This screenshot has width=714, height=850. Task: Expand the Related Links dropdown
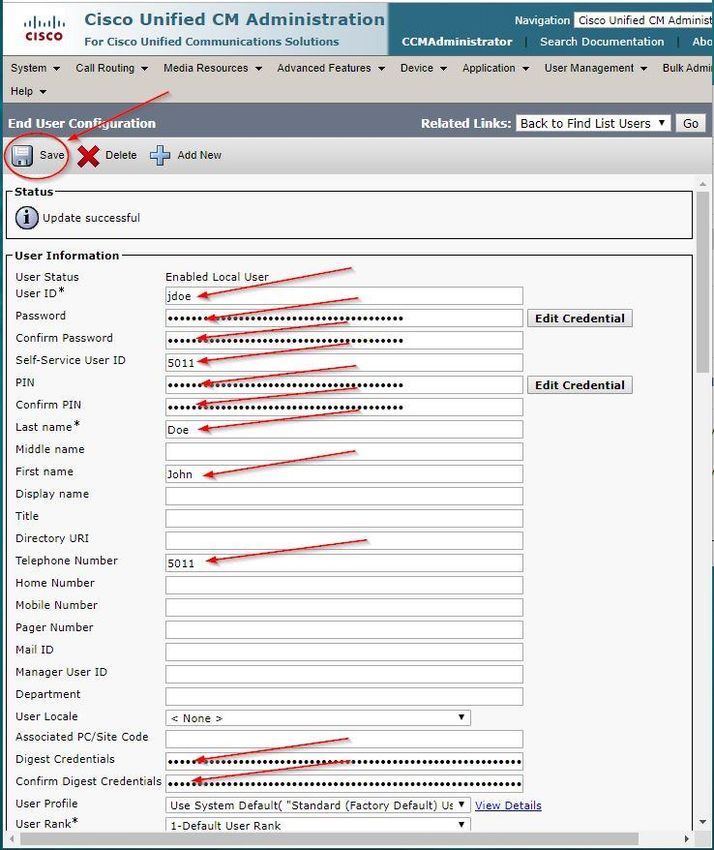[593, 124]
